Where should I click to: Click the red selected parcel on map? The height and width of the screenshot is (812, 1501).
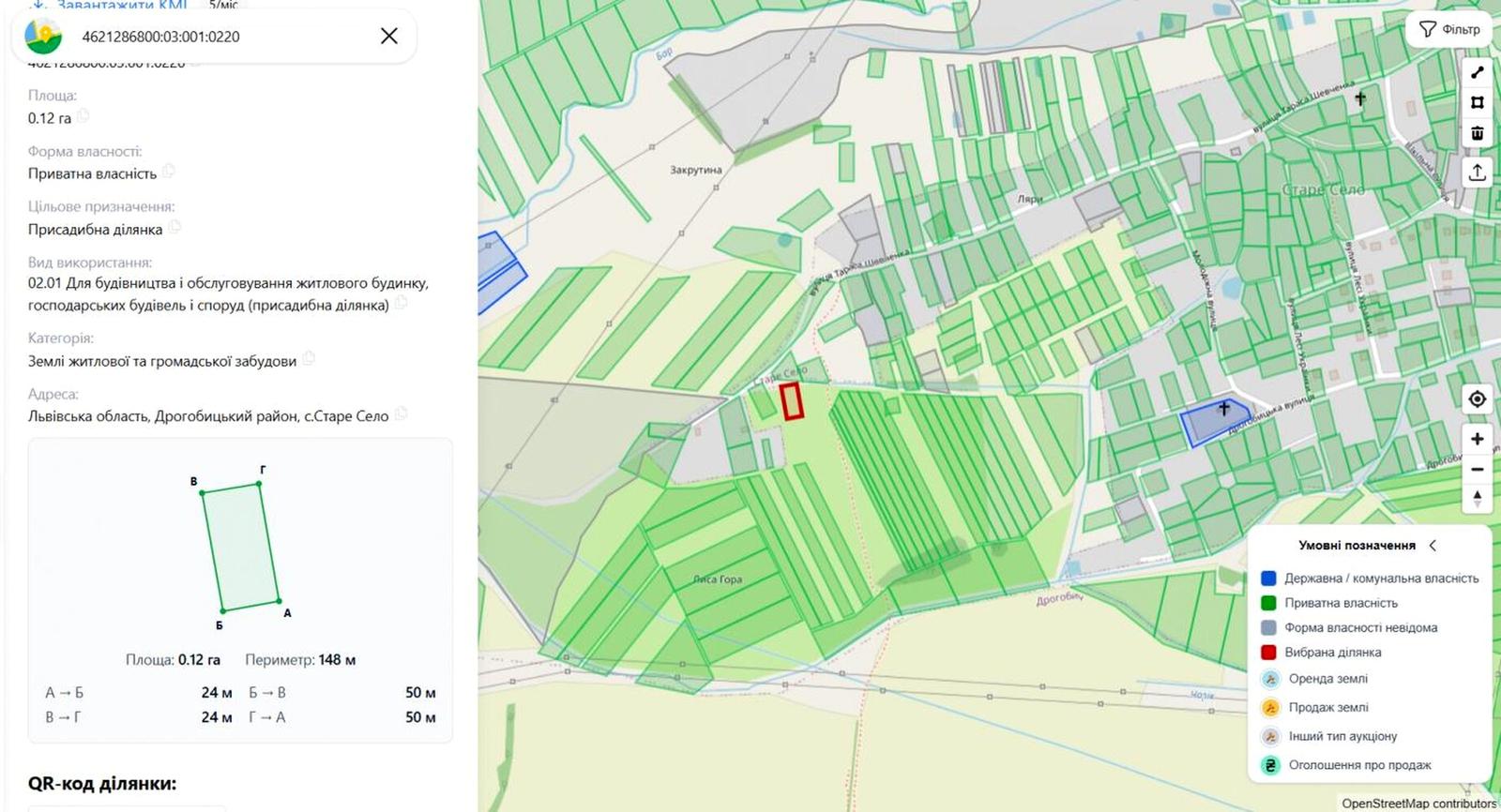point(793,400)
